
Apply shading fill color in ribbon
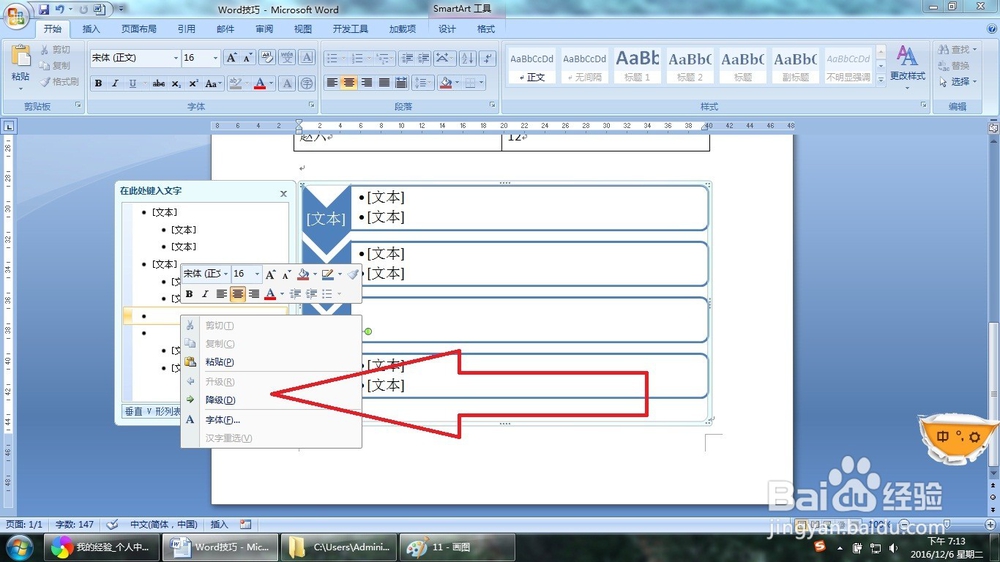click(x=446, y=83)
